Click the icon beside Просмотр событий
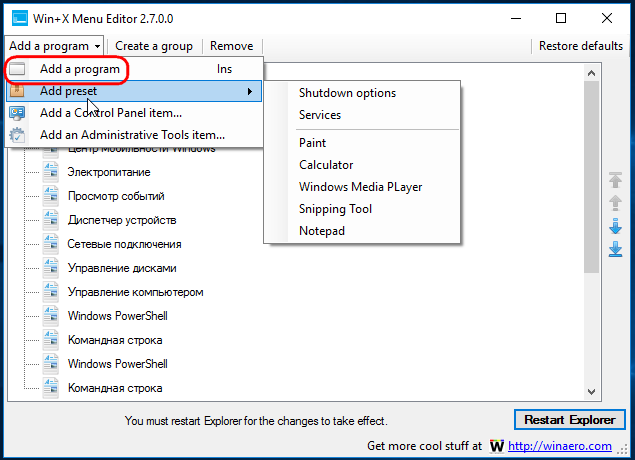This screenshot has width=635, height=460. (x=51, y=196)
